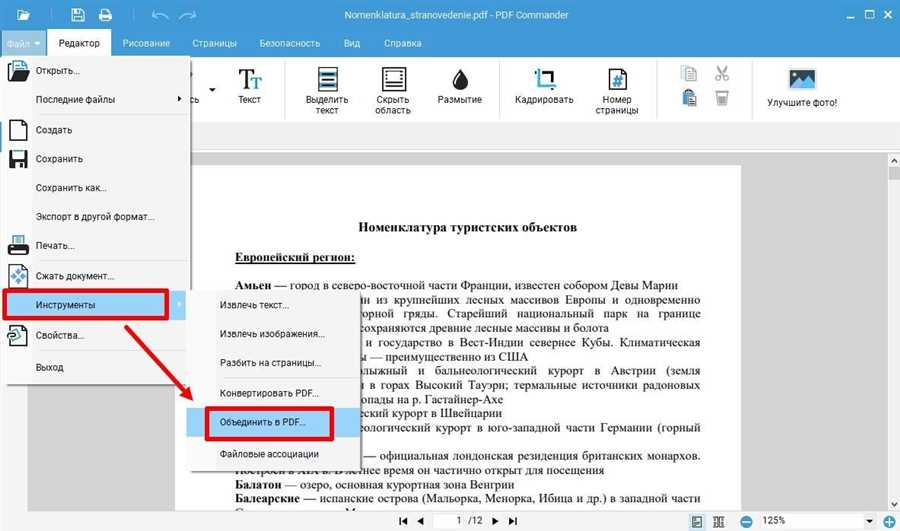Switch to the Справка tab
This screenshot has height=531, width=900.
(x=402, y=43)
